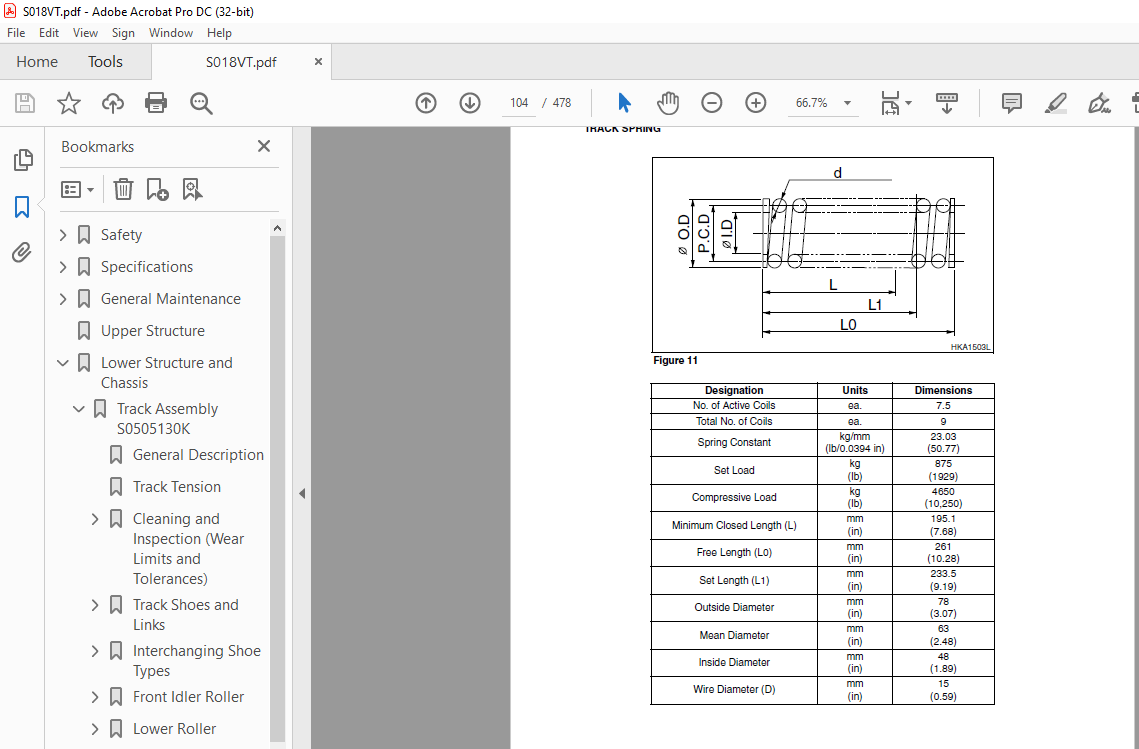Viewport: 1139px width, 749px height.
Task: Click the page number field
Action: 519,103
